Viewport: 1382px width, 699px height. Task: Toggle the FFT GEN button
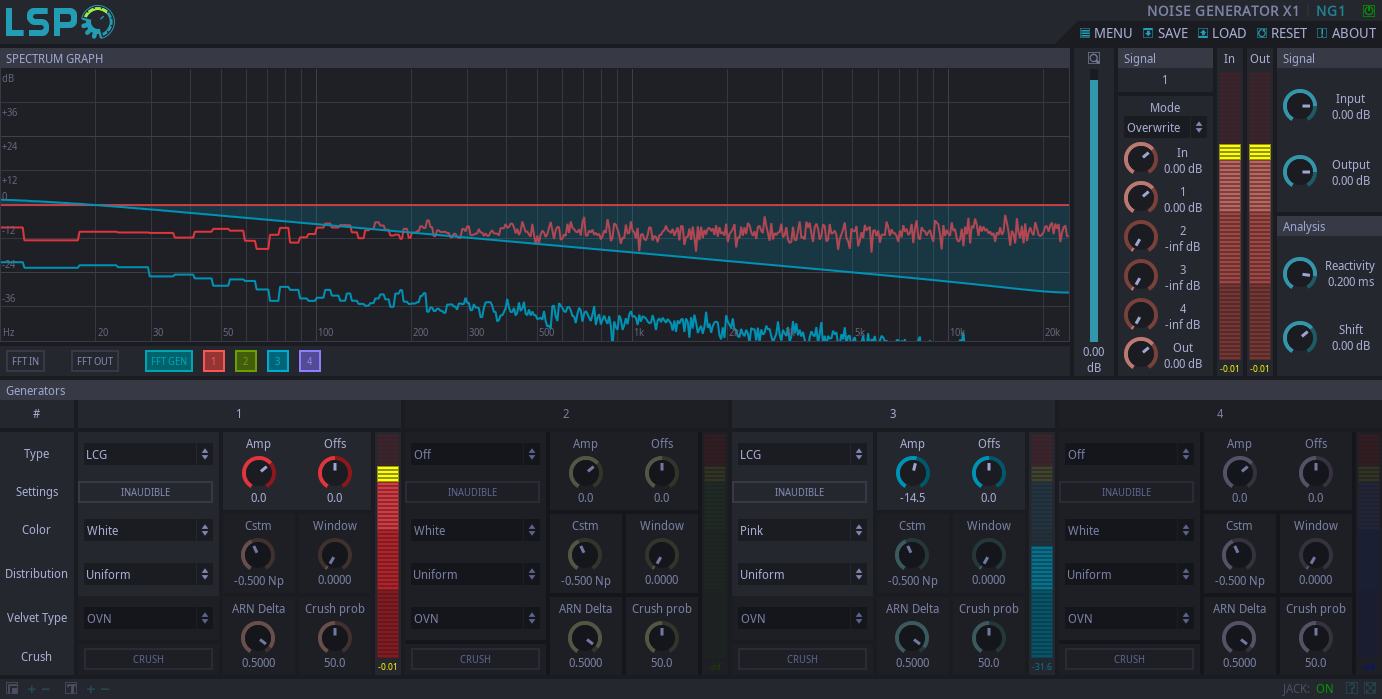click(169, 361)
